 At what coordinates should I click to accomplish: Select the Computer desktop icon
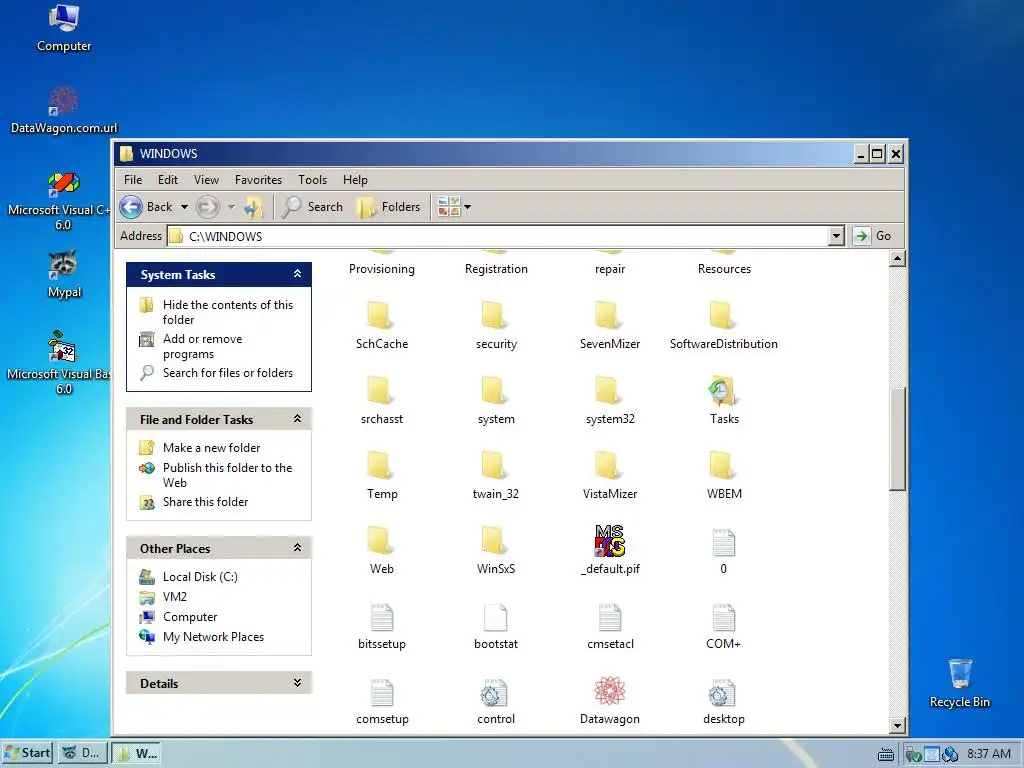pos(64,28)
